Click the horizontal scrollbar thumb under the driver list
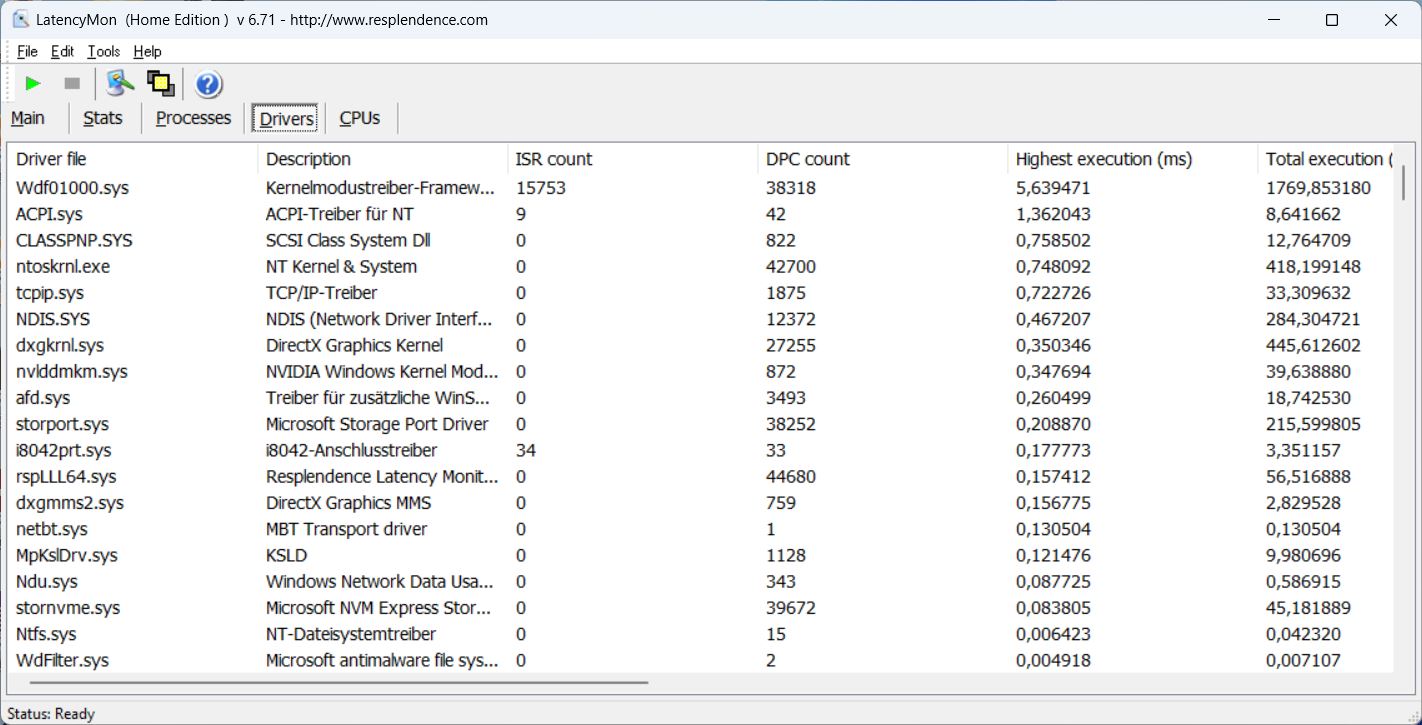This screenshot has height=725, width=1422. 339,683
